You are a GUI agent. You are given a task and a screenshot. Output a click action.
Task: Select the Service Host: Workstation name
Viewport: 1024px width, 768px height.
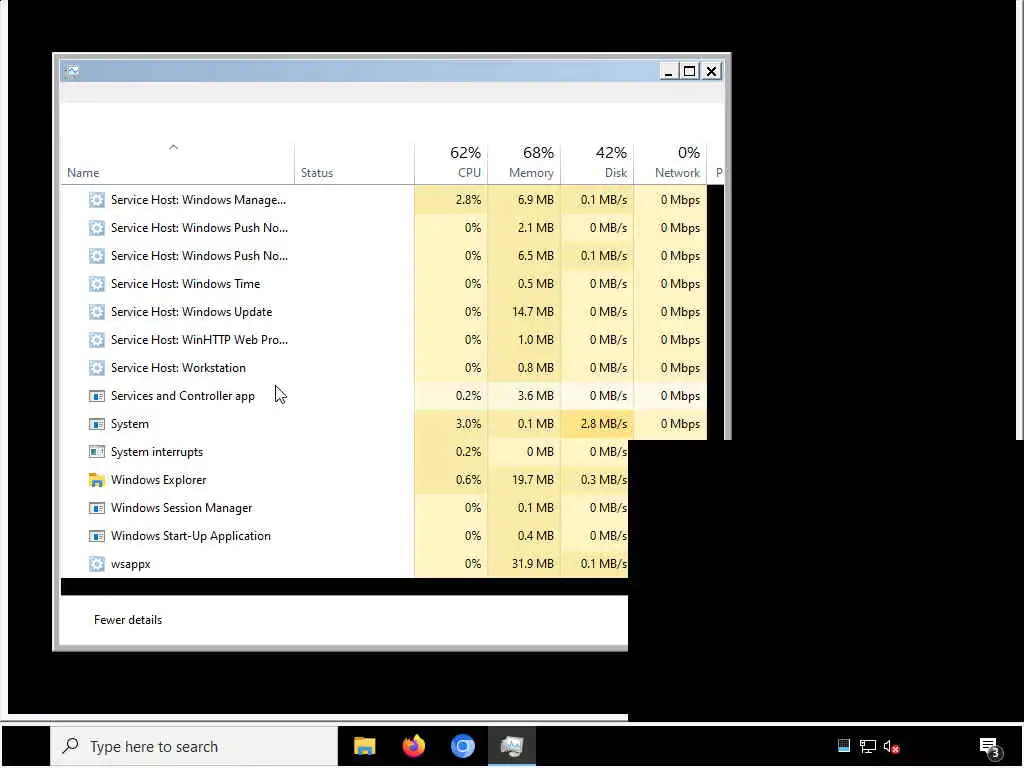click(x=178, y=368)
